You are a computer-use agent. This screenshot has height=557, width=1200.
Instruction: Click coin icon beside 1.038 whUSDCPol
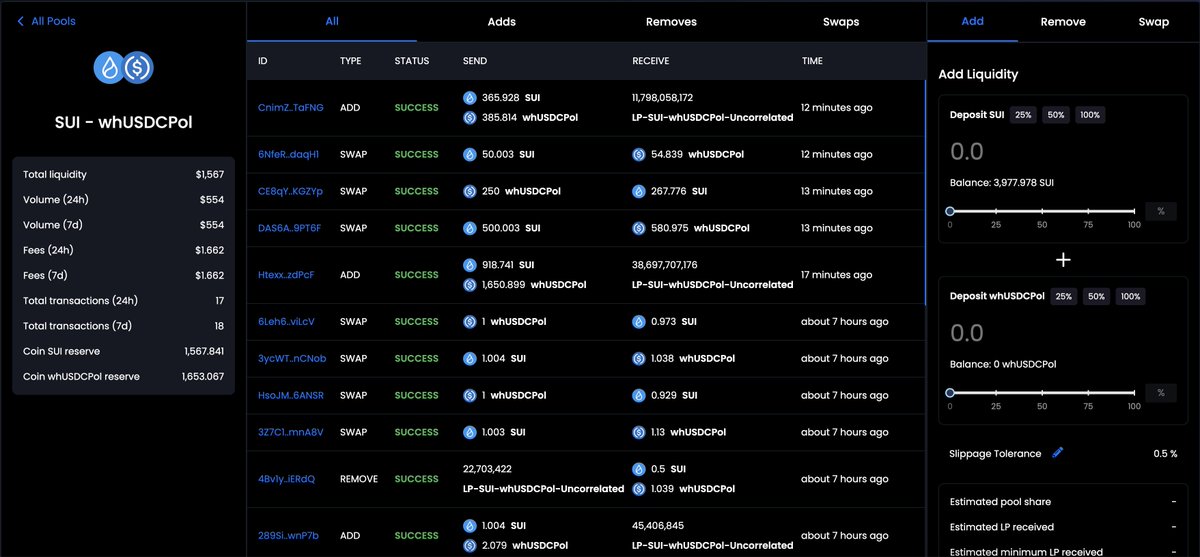coord(639,358)
